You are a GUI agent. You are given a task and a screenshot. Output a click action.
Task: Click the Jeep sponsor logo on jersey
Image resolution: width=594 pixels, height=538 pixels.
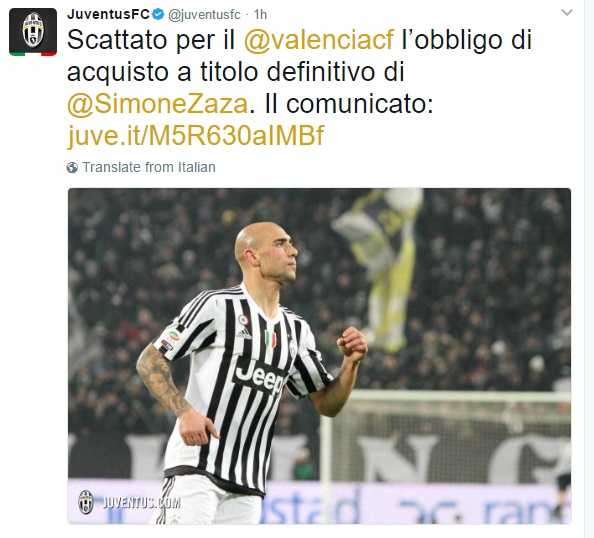[x=259, y=377]
